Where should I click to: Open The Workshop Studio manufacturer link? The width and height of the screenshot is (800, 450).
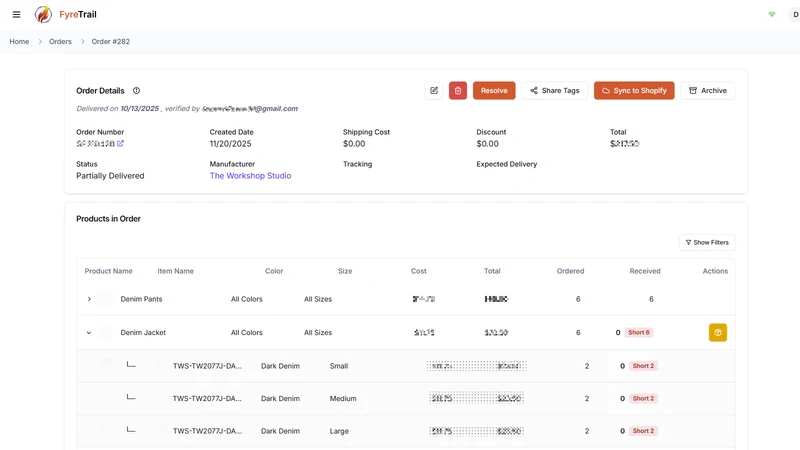point(250,176)
